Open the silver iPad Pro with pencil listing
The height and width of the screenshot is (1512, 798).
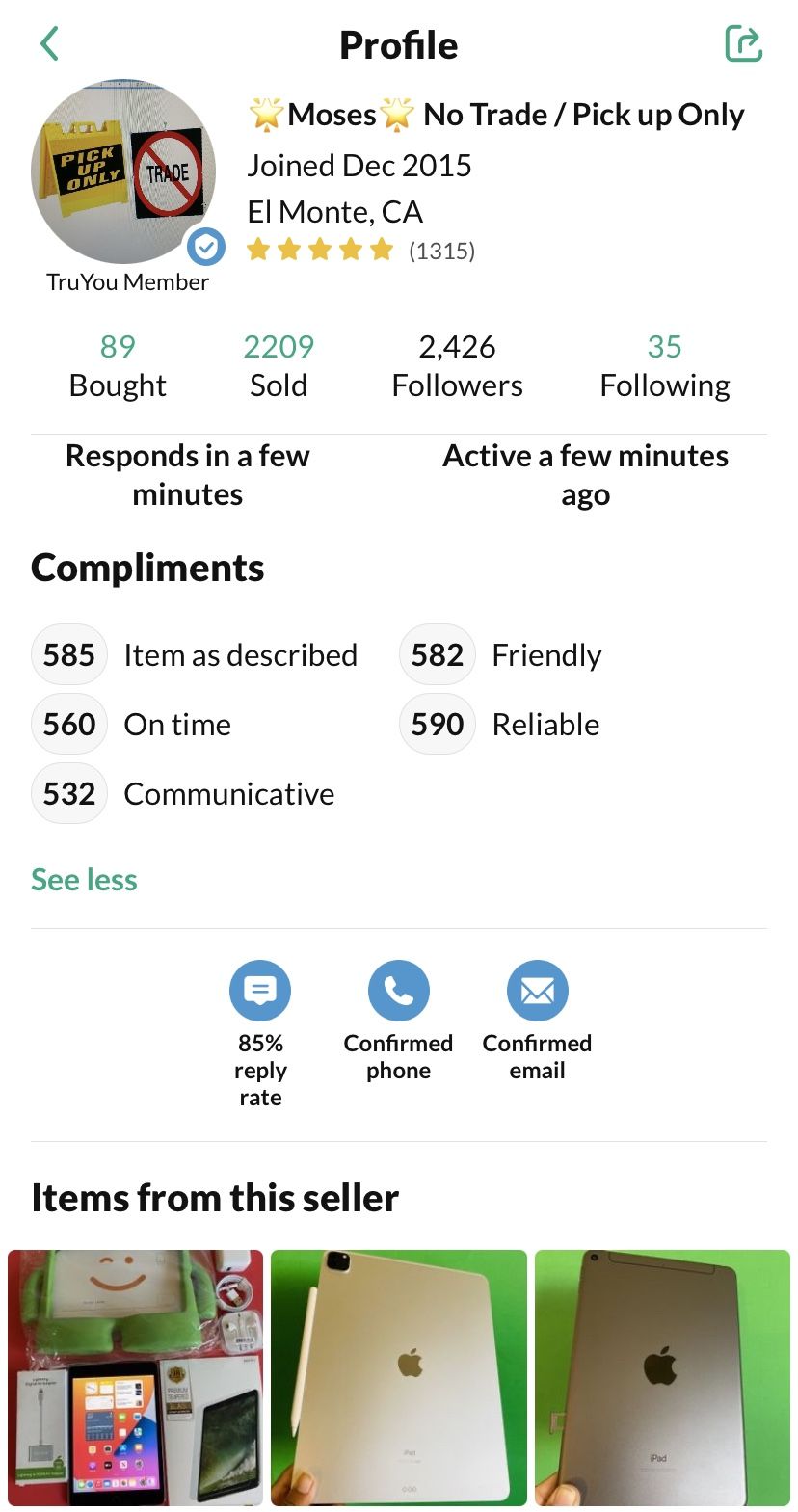pyautogui.click(x=399, y=1377)
